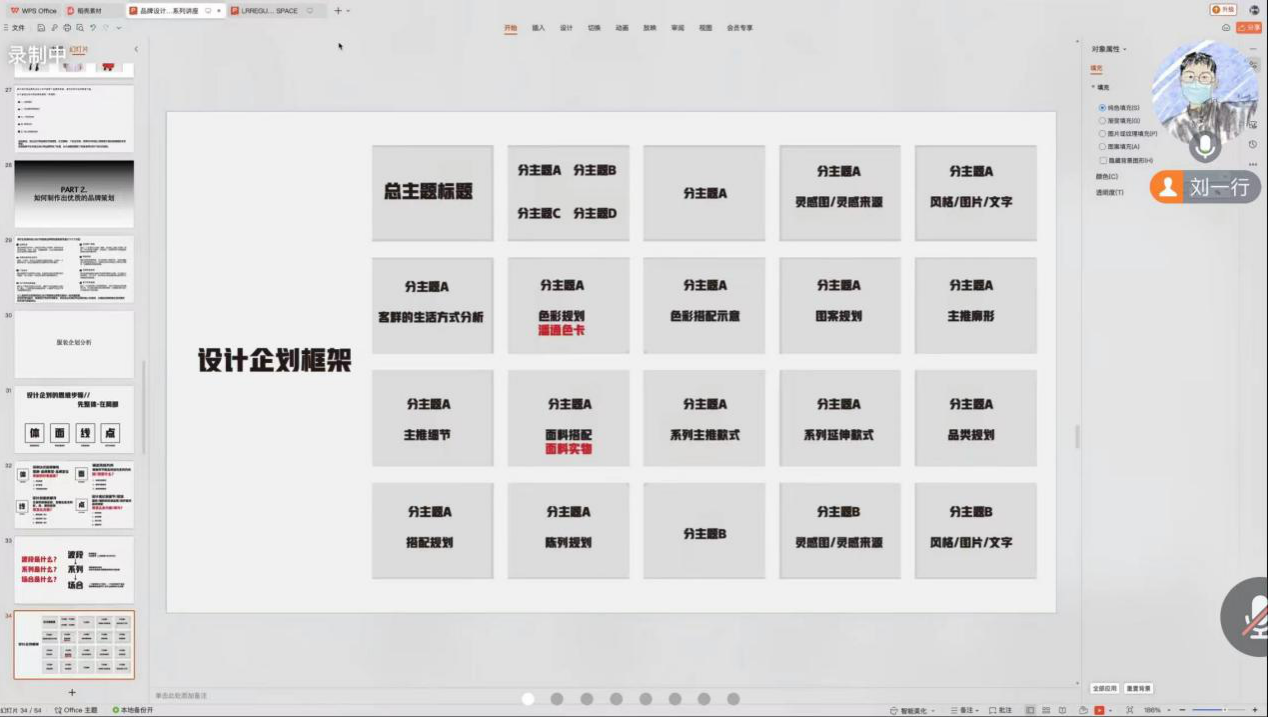The width and height of the screenshot is (1268, 717).
Task: Enable the 隐藏背景图形 checkbox
Action: pyautogui.click(x=1102, y=160)
